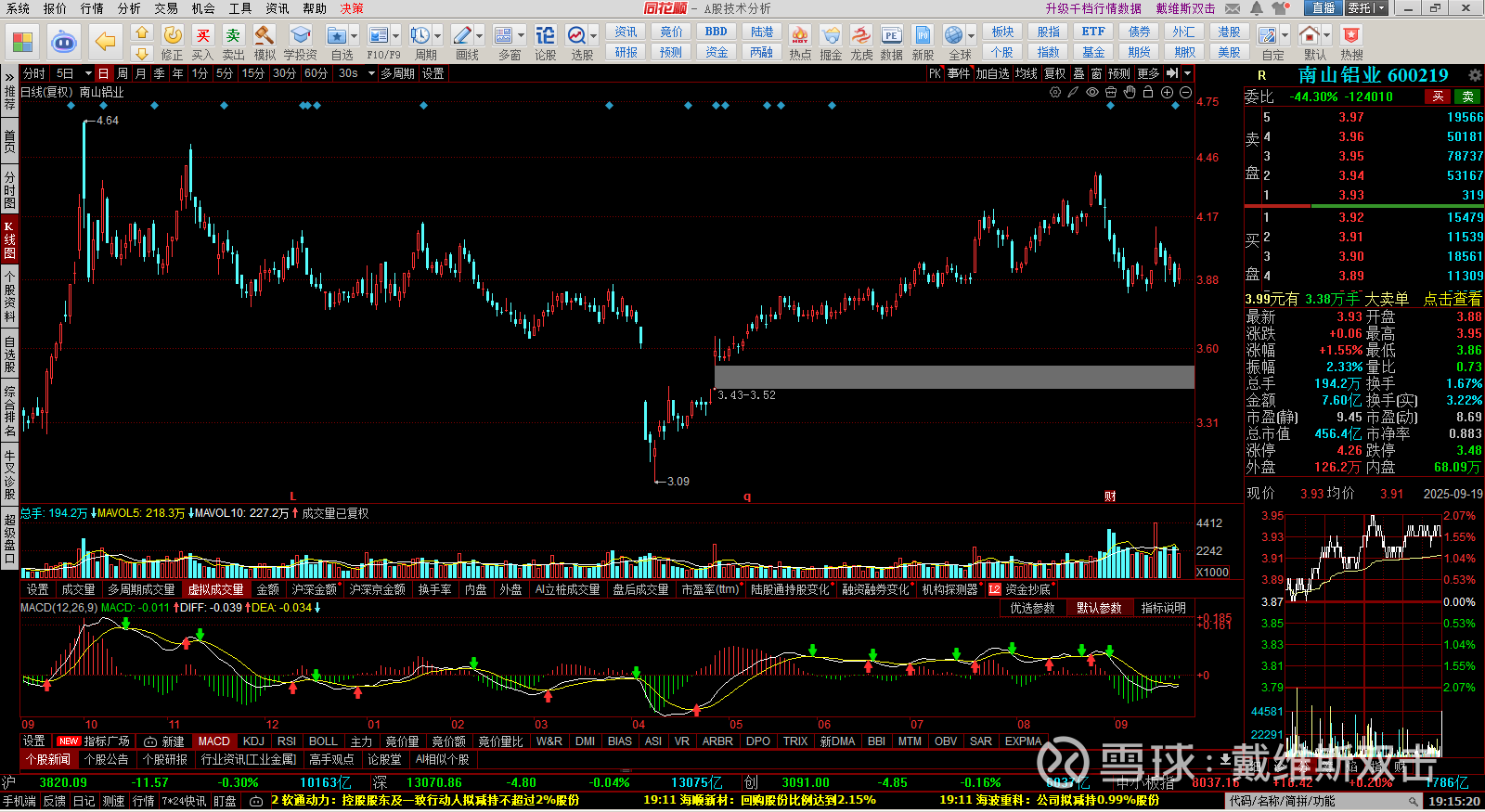This screenshot has height=812, width=1485.
Task: Expand the 周期 dropdown arrow
Action: (437, 36)
